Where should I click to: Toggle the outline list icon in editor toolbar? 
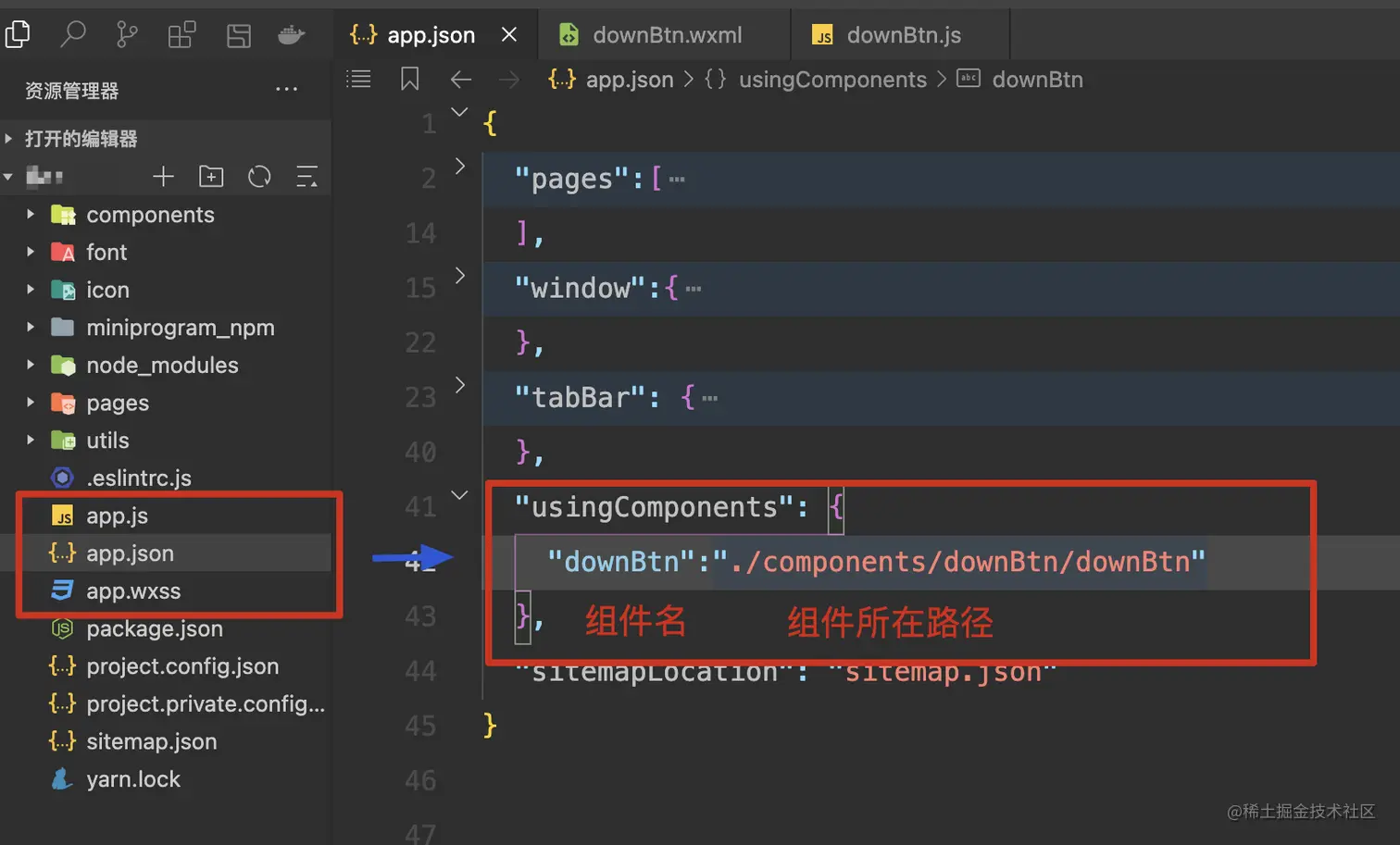click(x=358, y=79)
